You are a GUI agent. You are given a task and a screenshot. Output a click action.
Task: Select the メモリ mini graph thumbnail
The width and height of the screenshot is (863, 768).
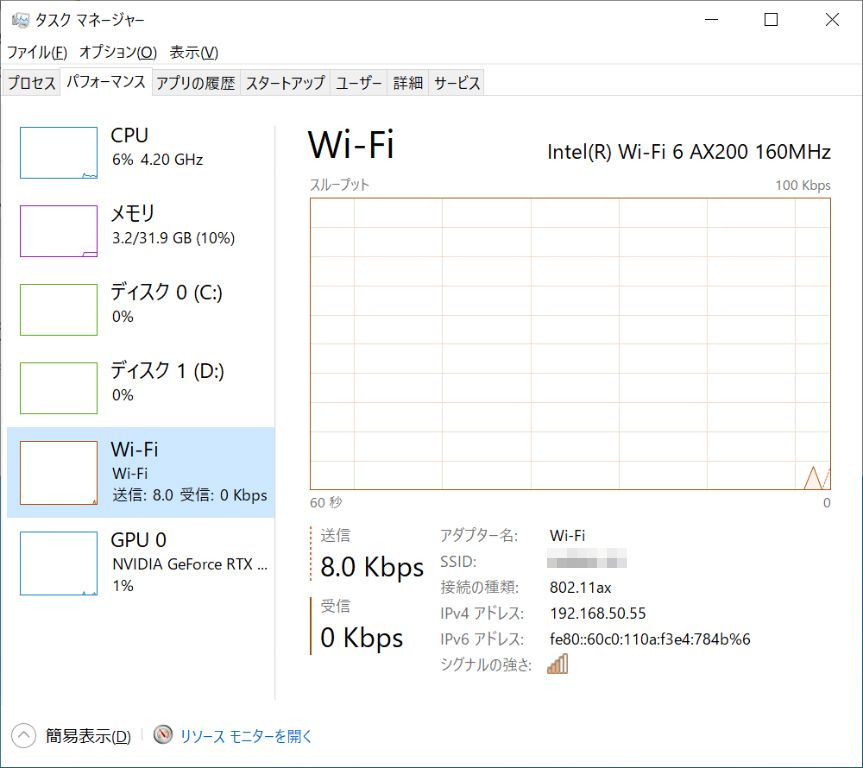(x=59, y=231)
